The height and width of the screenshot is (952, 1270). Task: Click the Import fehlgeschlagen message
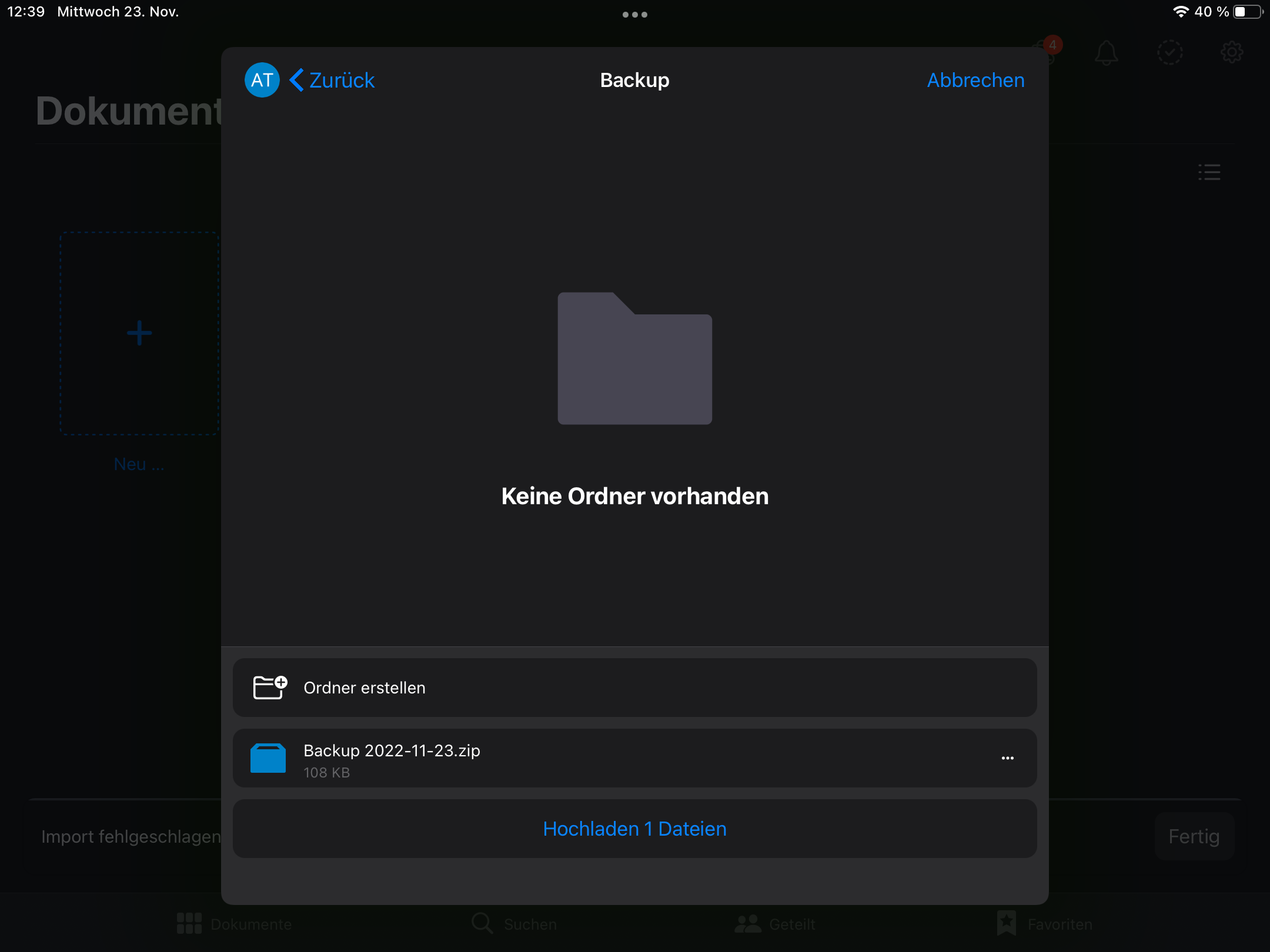coord(131,836)
